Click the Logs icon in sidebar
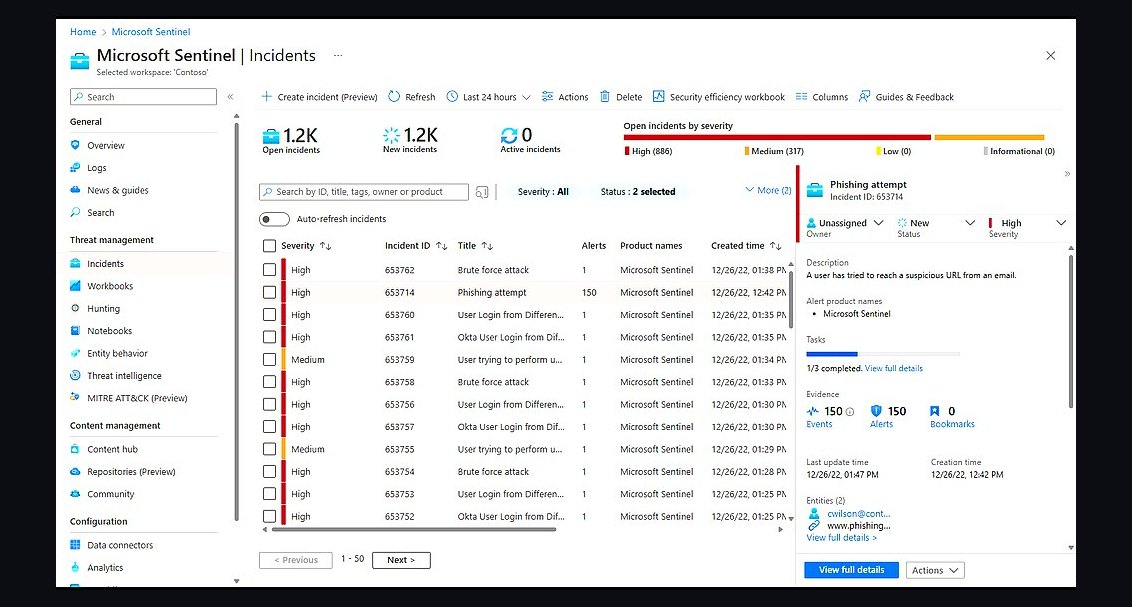Screen dimensions: 1132x607 point(75,167)
